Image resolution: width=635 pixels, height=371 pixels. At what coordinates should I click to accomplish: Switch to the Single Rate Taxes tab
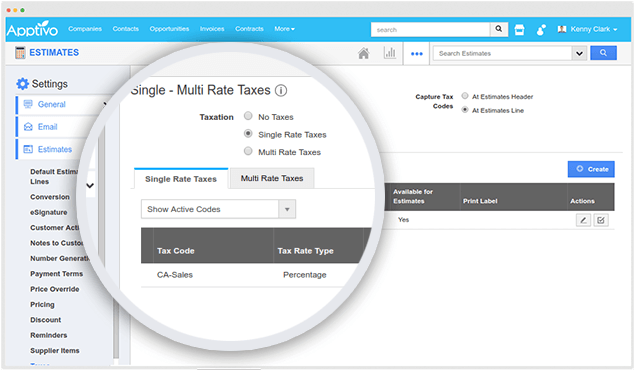[181, 179]
